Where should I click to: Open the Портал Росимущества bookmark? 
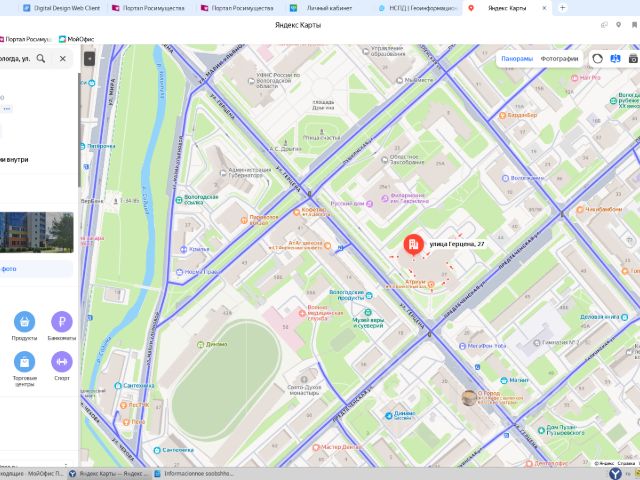[x=25, y=39]
